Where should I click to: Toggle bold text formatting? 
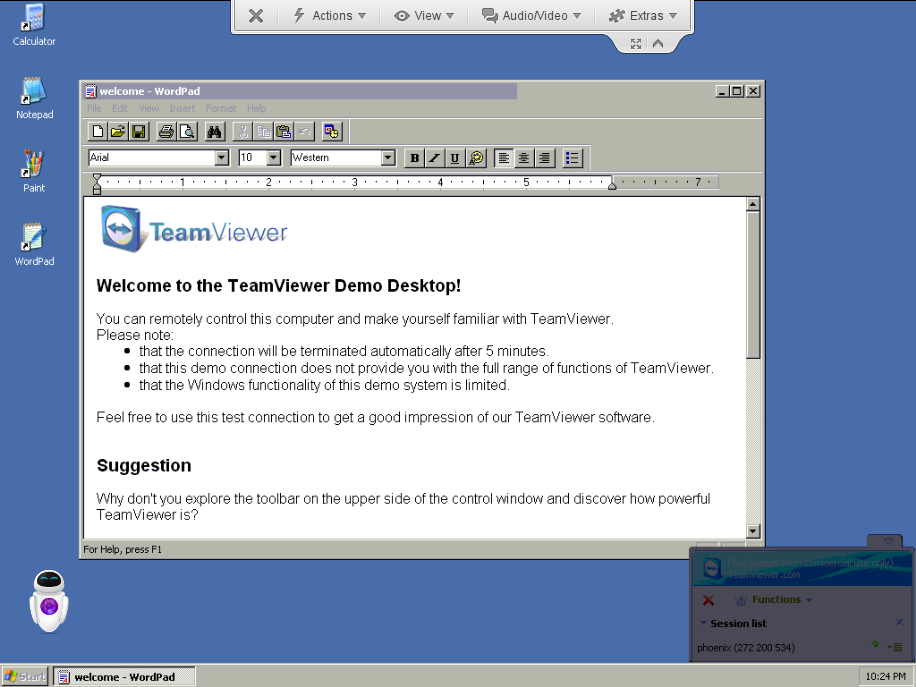coord(413,157)
